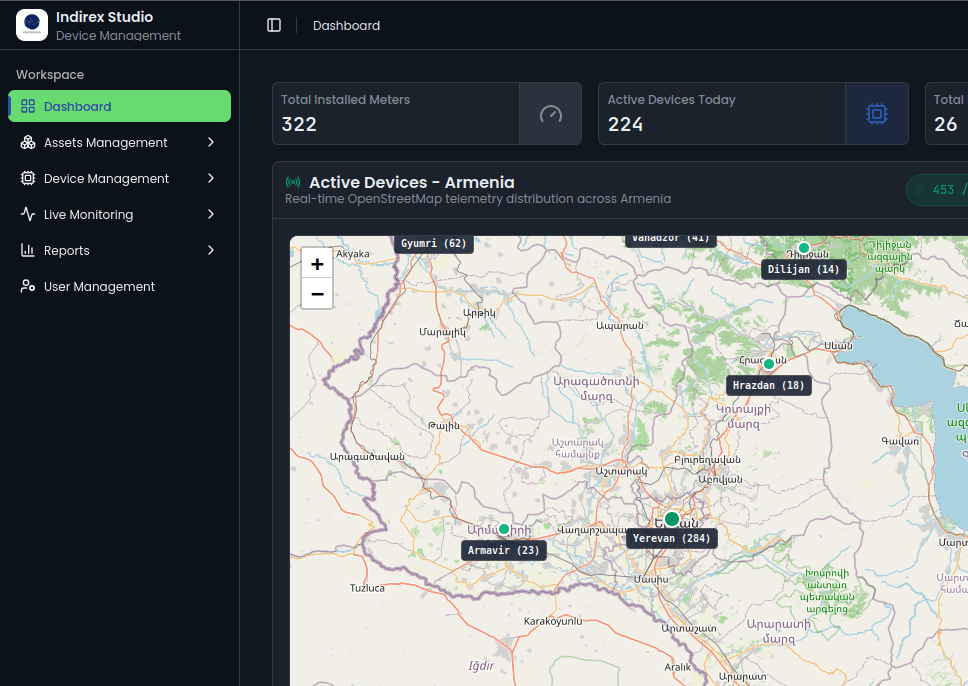Expand Live Monitoring chevron

click(211, 214)
